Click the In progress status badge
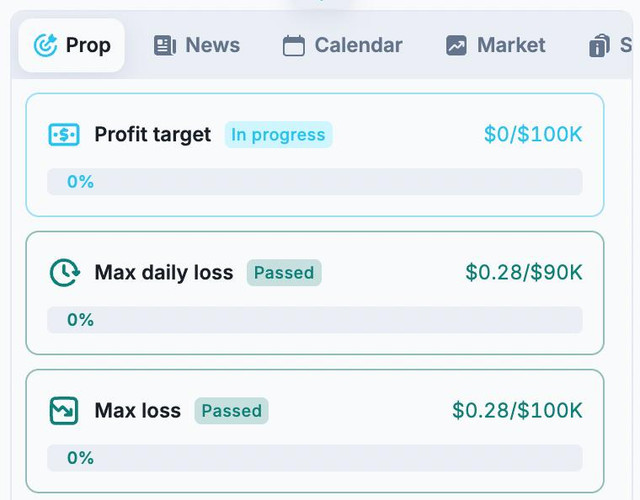Screen dimensions: 640x500 (x=278, y=135)
